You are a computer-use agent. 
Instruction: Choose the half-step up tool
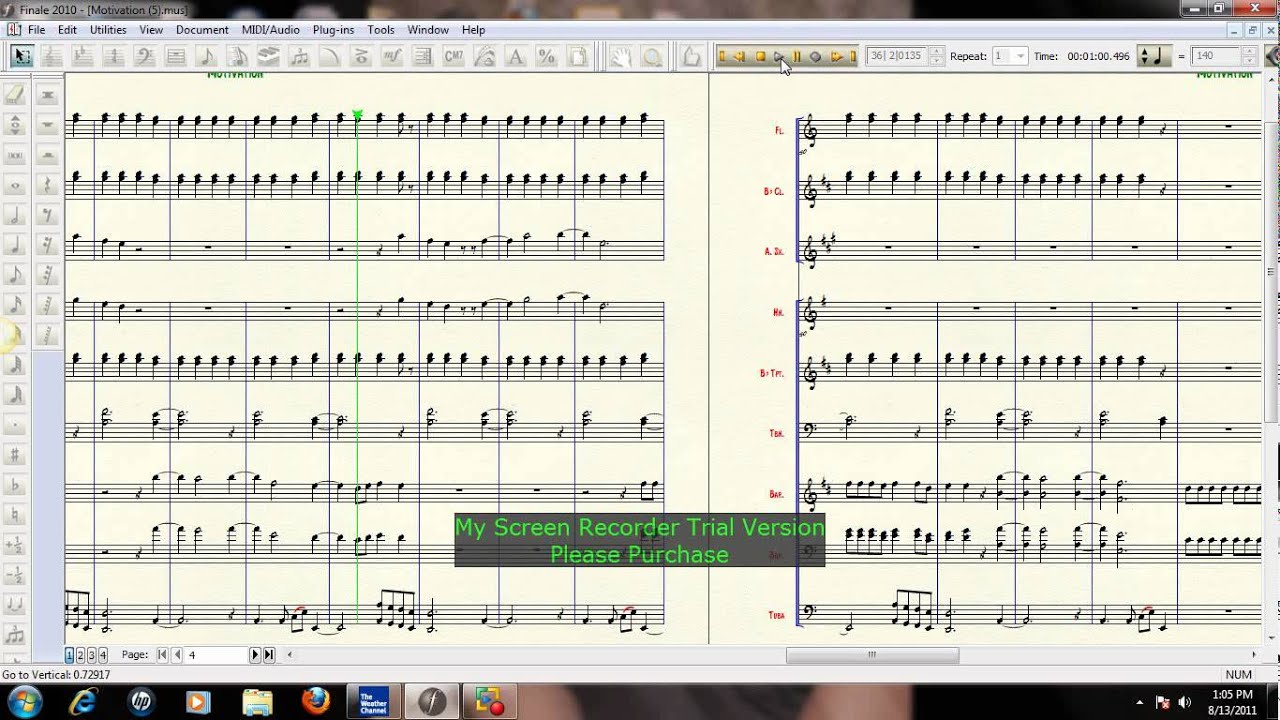(x=15, y=545)
